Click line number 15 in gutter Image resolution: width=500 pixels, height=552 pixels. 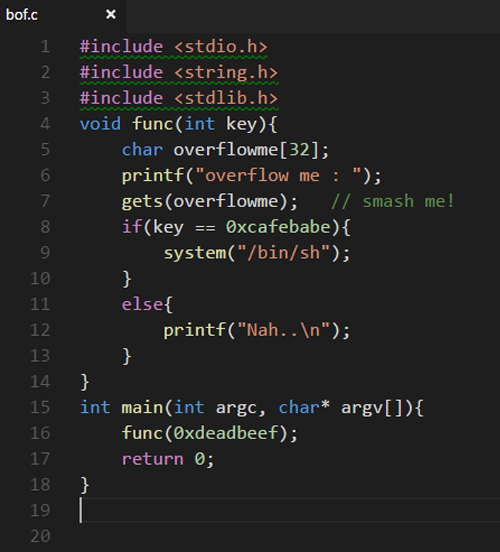40,407
